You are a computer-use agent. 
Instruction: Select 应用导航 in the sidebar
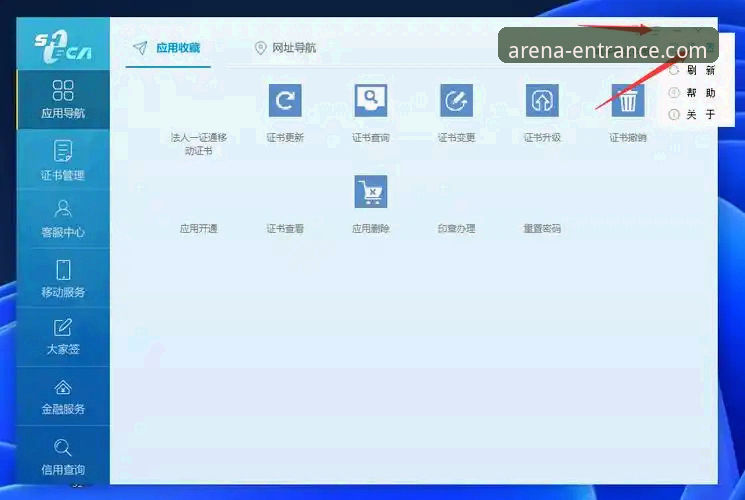[63, 100]
